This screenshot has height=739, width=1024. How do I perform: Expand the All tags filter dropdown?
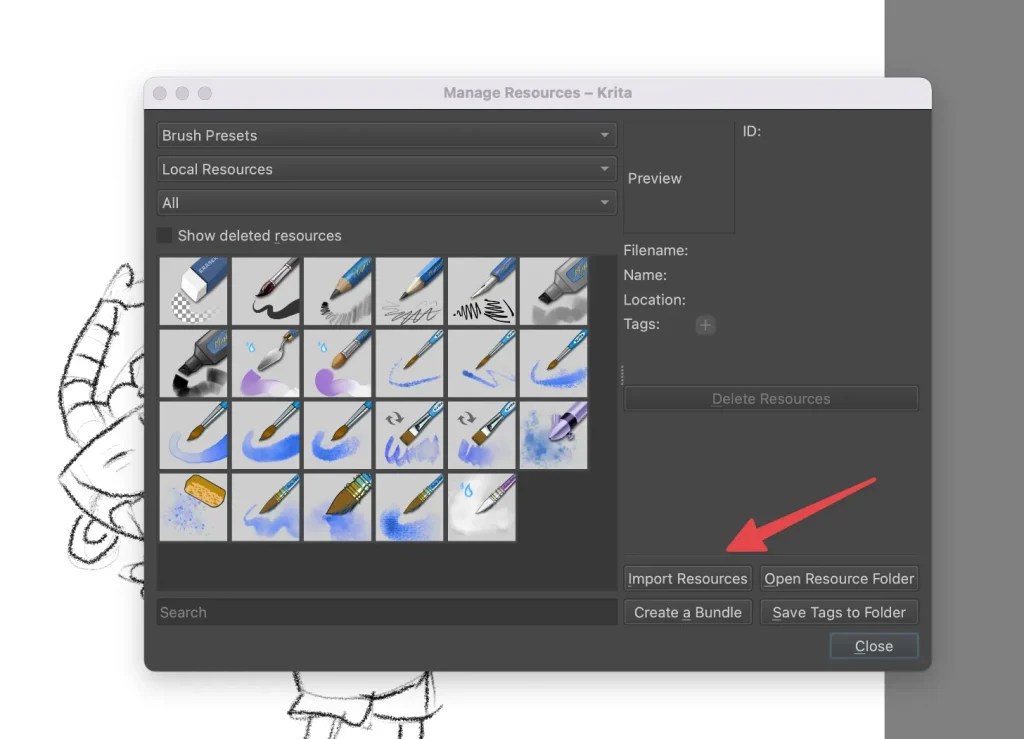[386, 202]
